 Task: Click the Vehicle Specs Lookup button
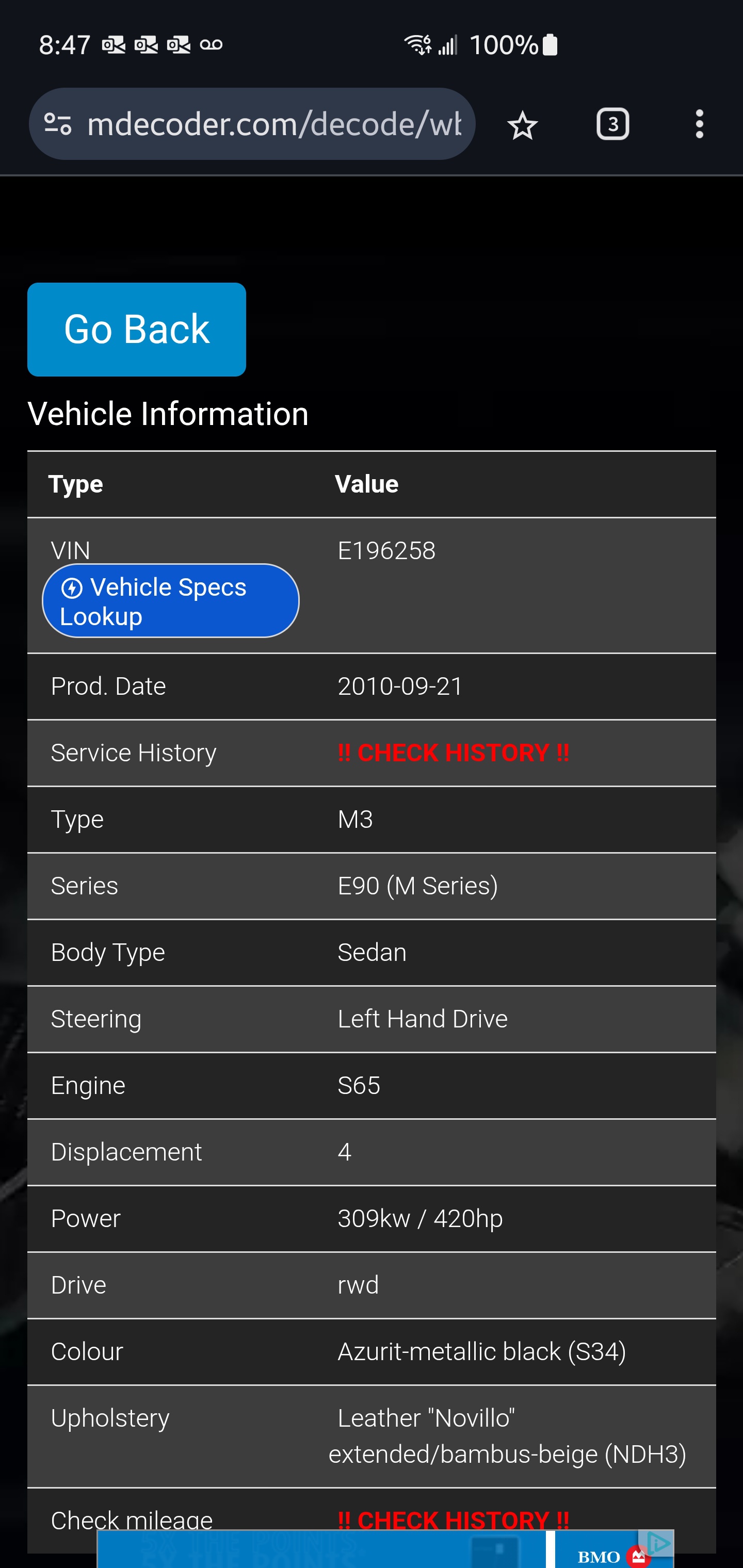point(170,601)
